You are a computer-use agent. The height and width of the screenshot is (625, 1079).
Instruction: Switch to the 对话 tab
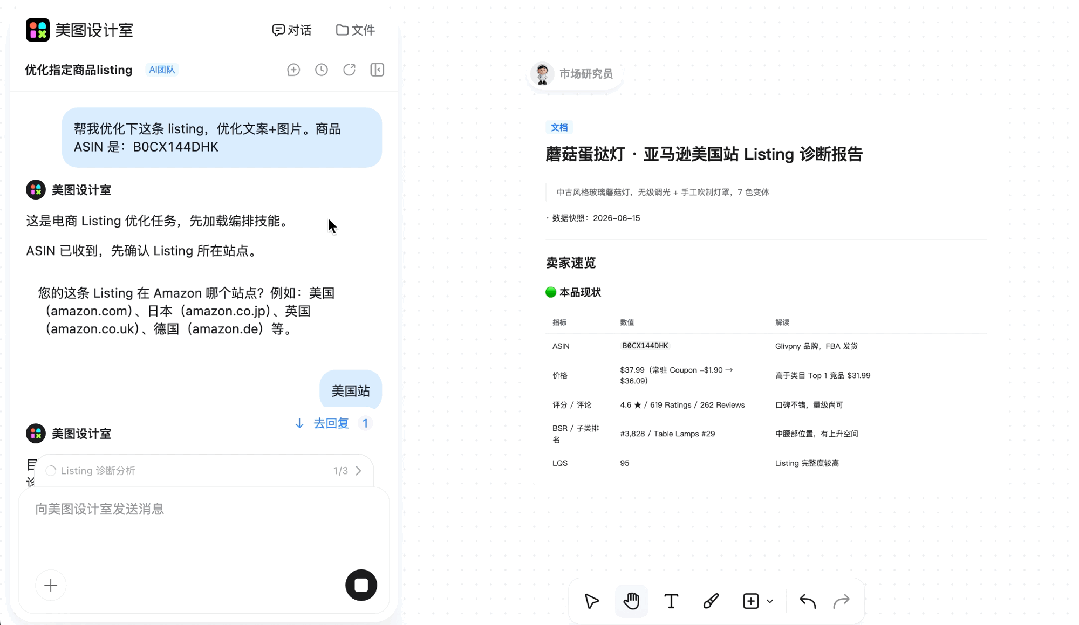(x=292, y=30)
